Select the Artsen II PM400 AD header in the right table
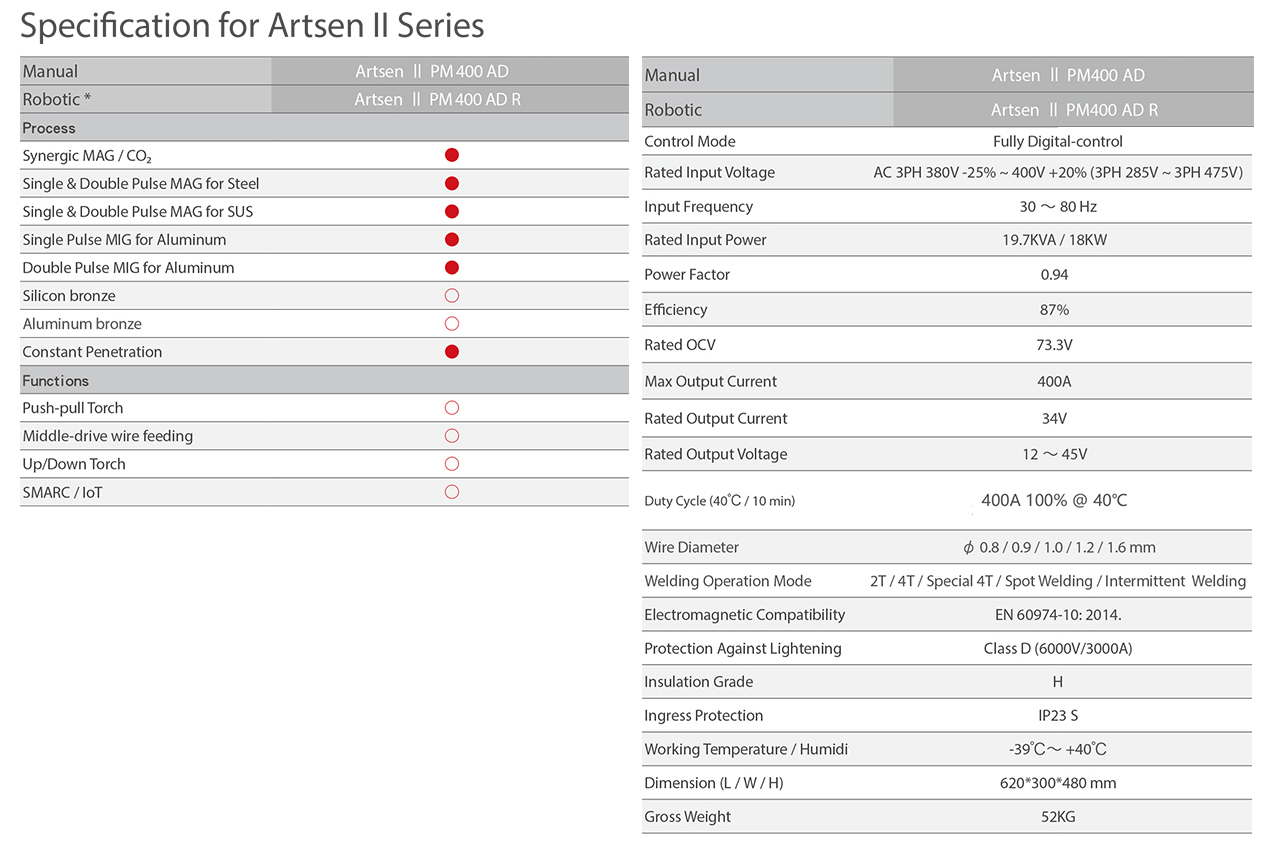The image size is (1274, 850). [1068, 75]
